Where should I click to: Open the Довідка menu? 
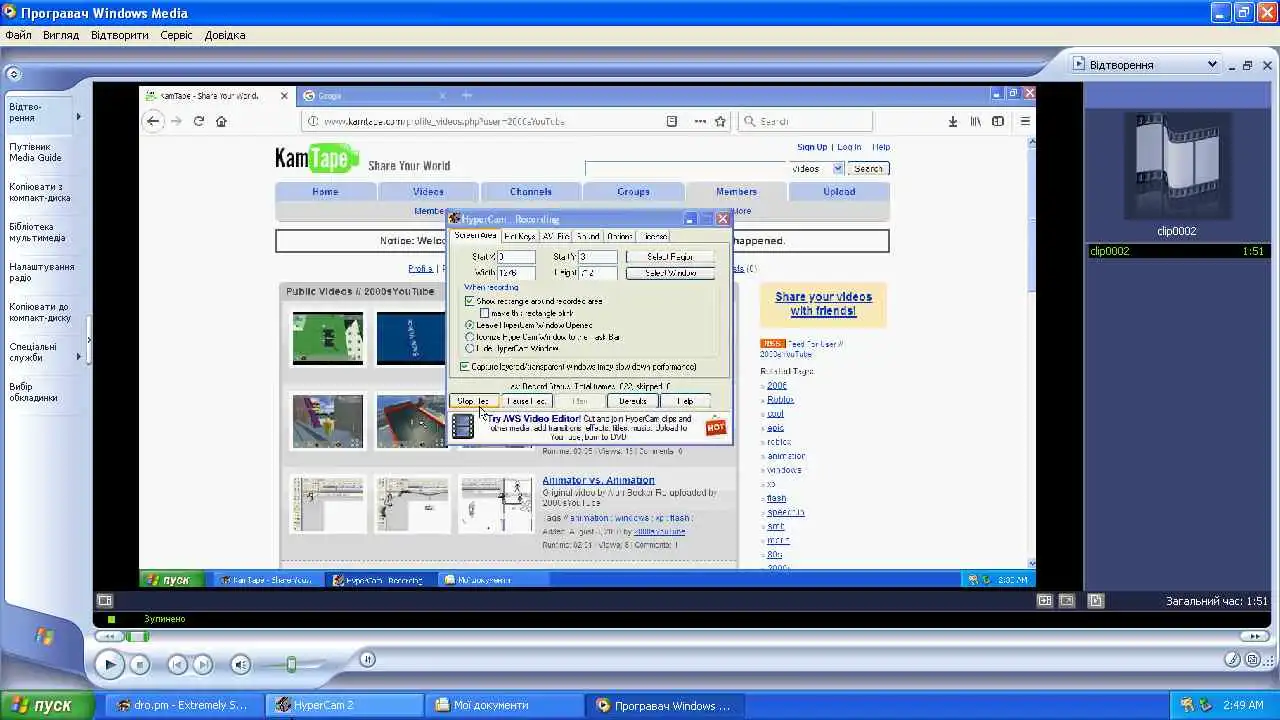[225, 35]
